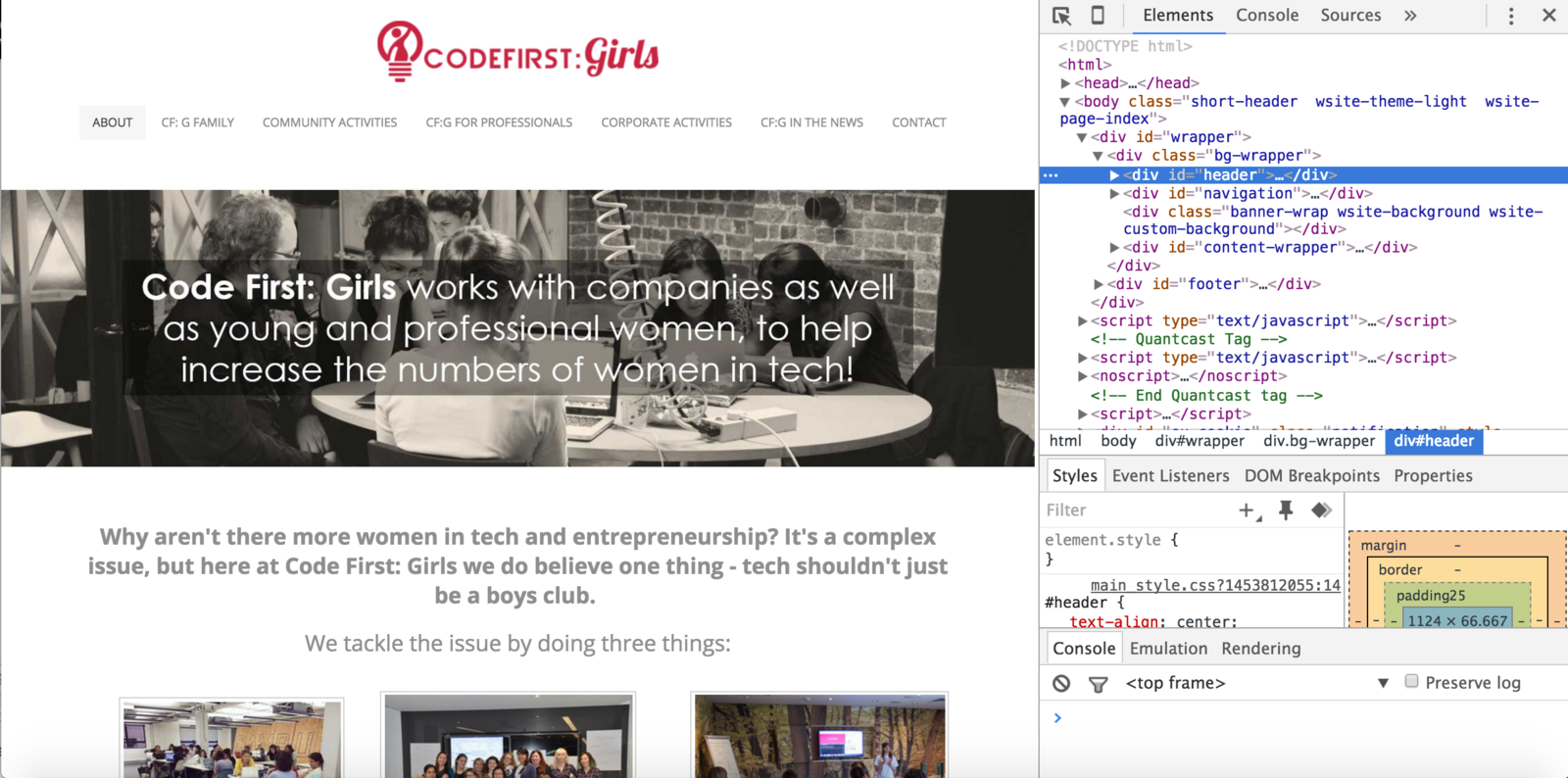Click the ellipsis beside the header node
The height and width of the screenshot is (778, 1568).
[x=1051, y=175]
